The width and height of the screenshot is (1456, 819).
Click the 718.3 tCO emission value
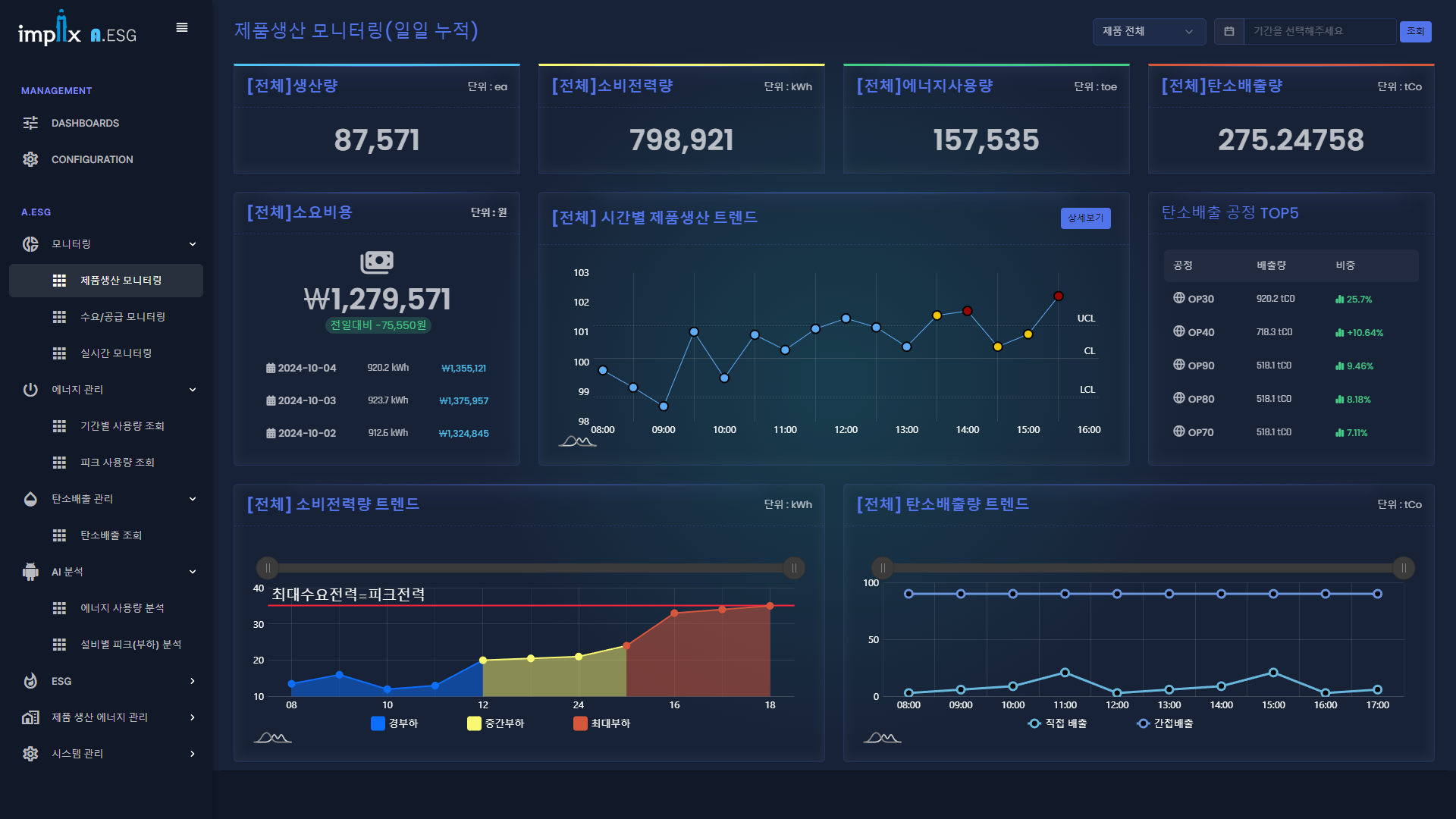coord(1274,332)
